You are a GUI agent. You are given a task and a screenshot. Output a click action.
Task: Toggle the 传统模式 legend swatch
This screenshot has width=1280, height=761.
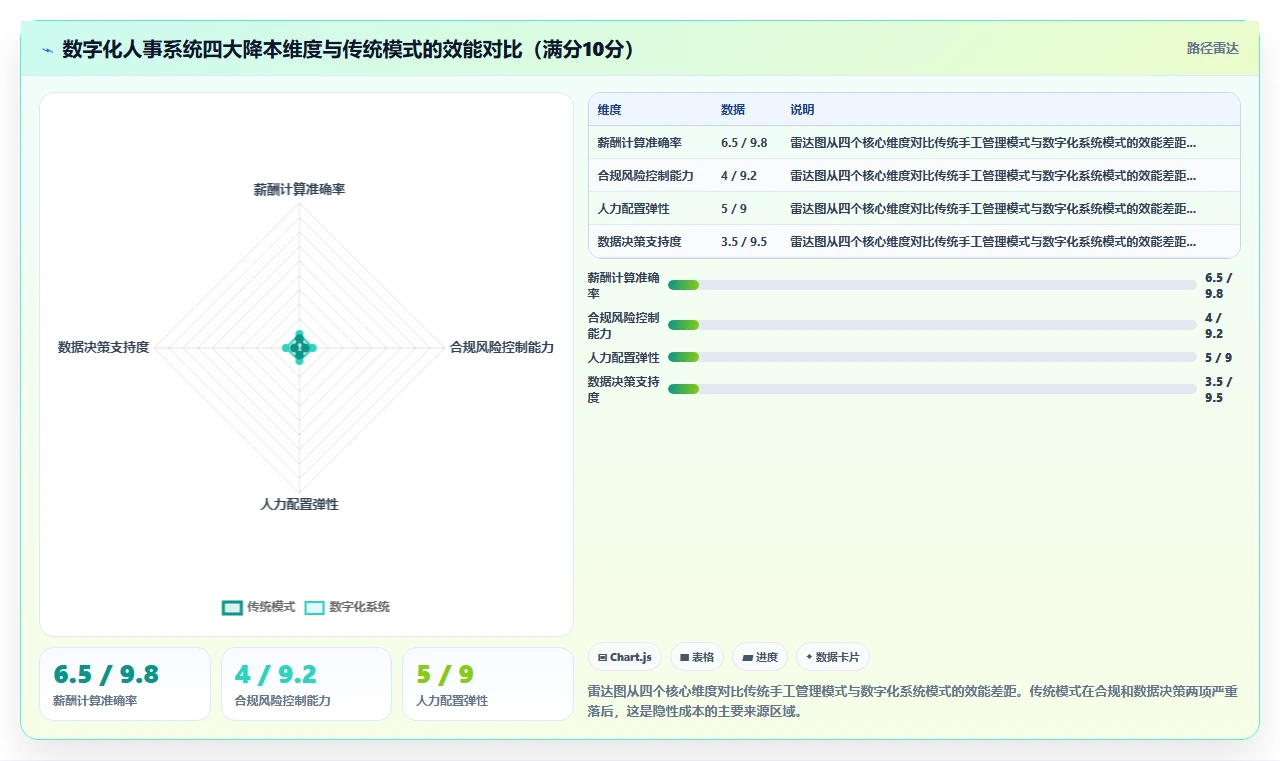[232, 607]
